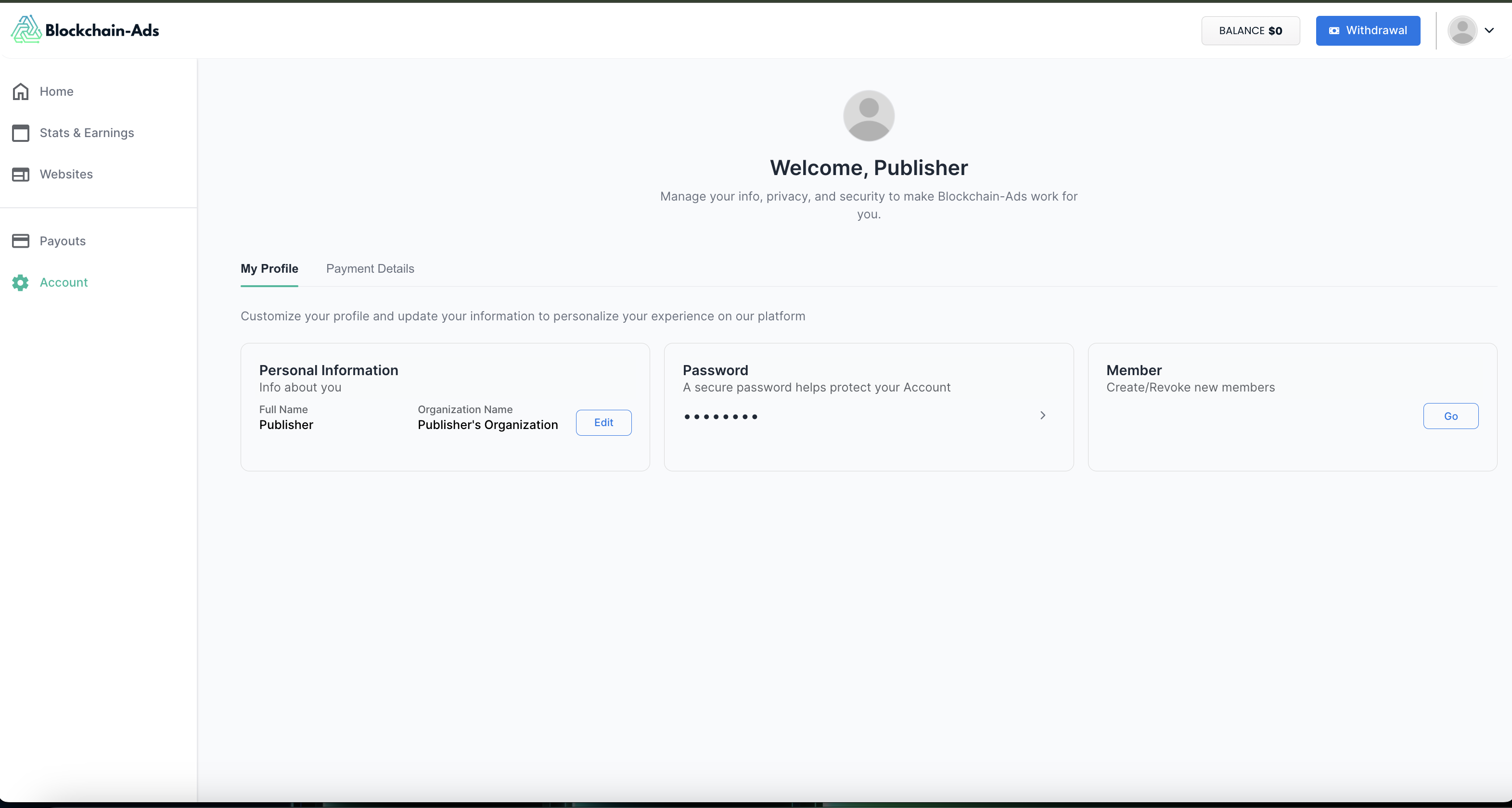The width and height of the screenshot is (1512, 808).
Task: Open Stats & Earnings page
Action: 87,133
